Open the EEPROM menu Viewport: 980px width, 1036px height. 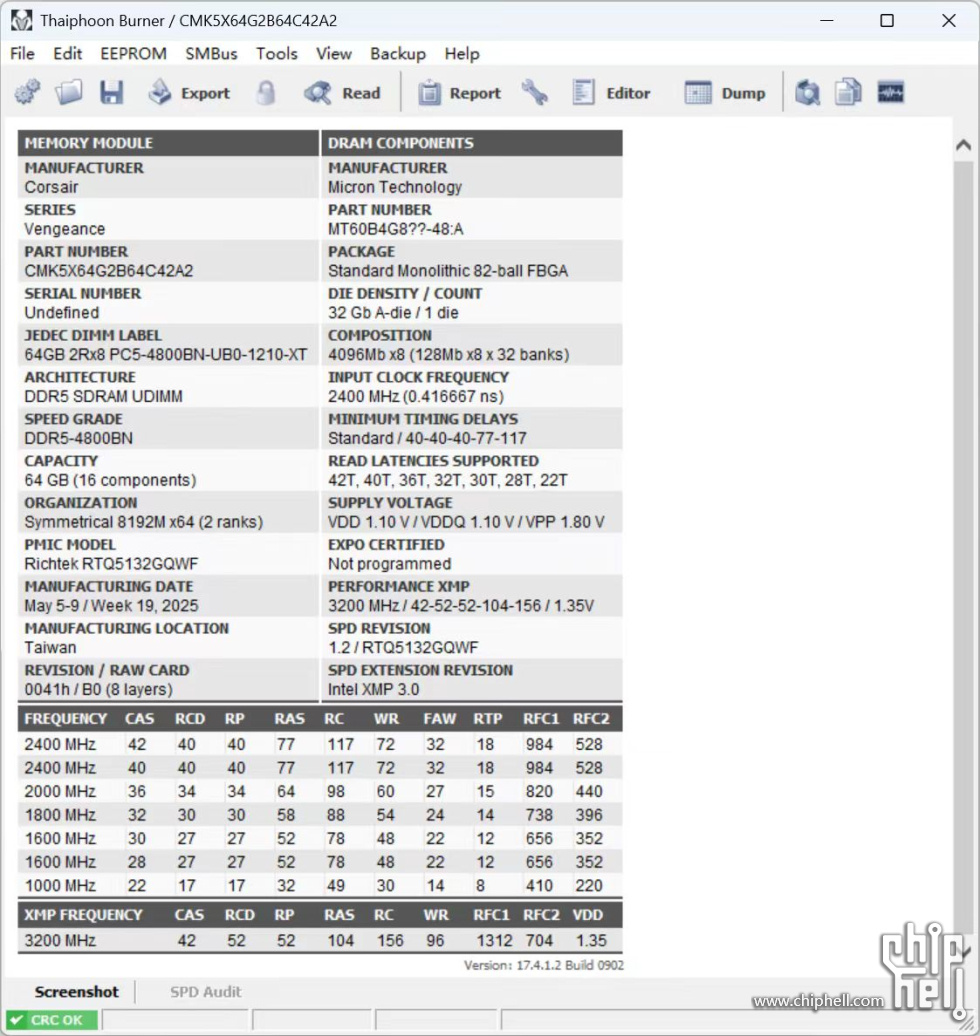pyautogui.click(x=133, y=54)
